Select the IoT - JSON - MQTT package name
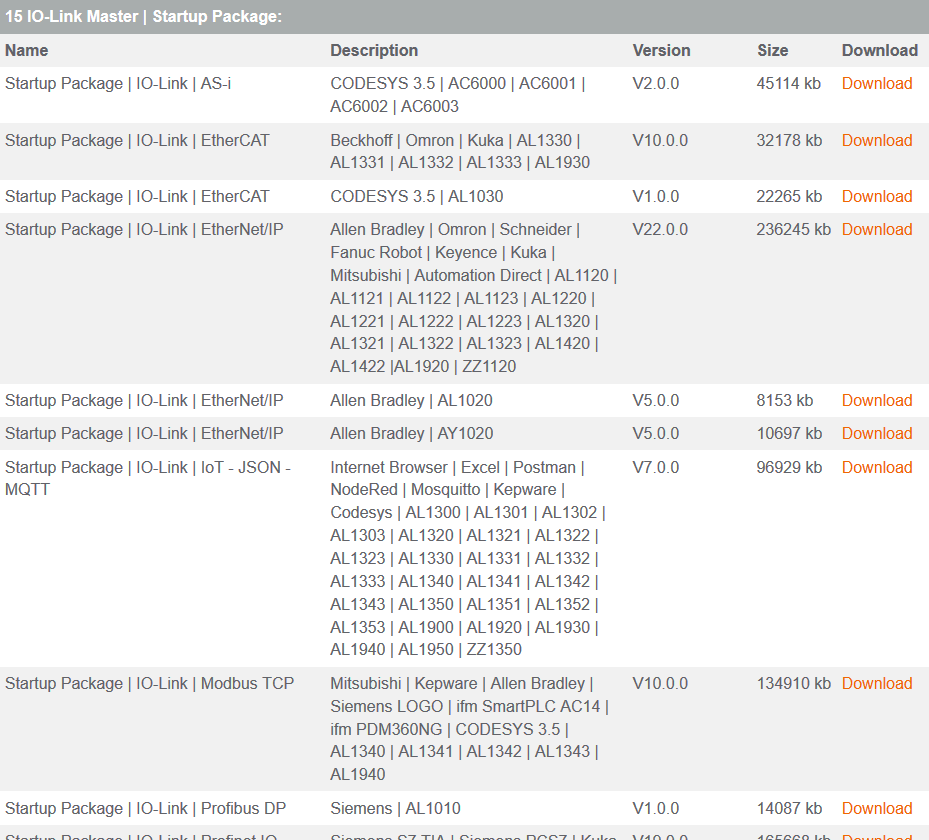929x840 pixels. [x=147, y=478]
